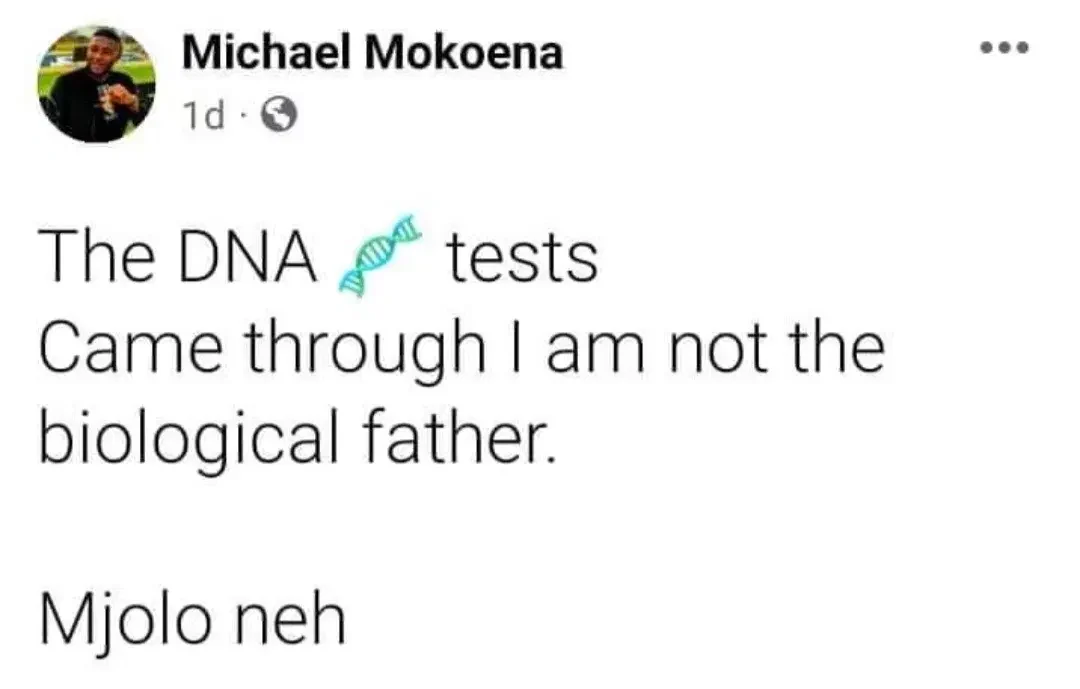Viewport: 1080px width, 689px height.
Task: Click the globe public privacy icon
Action: pyautogui.click(x=279, y=118)
